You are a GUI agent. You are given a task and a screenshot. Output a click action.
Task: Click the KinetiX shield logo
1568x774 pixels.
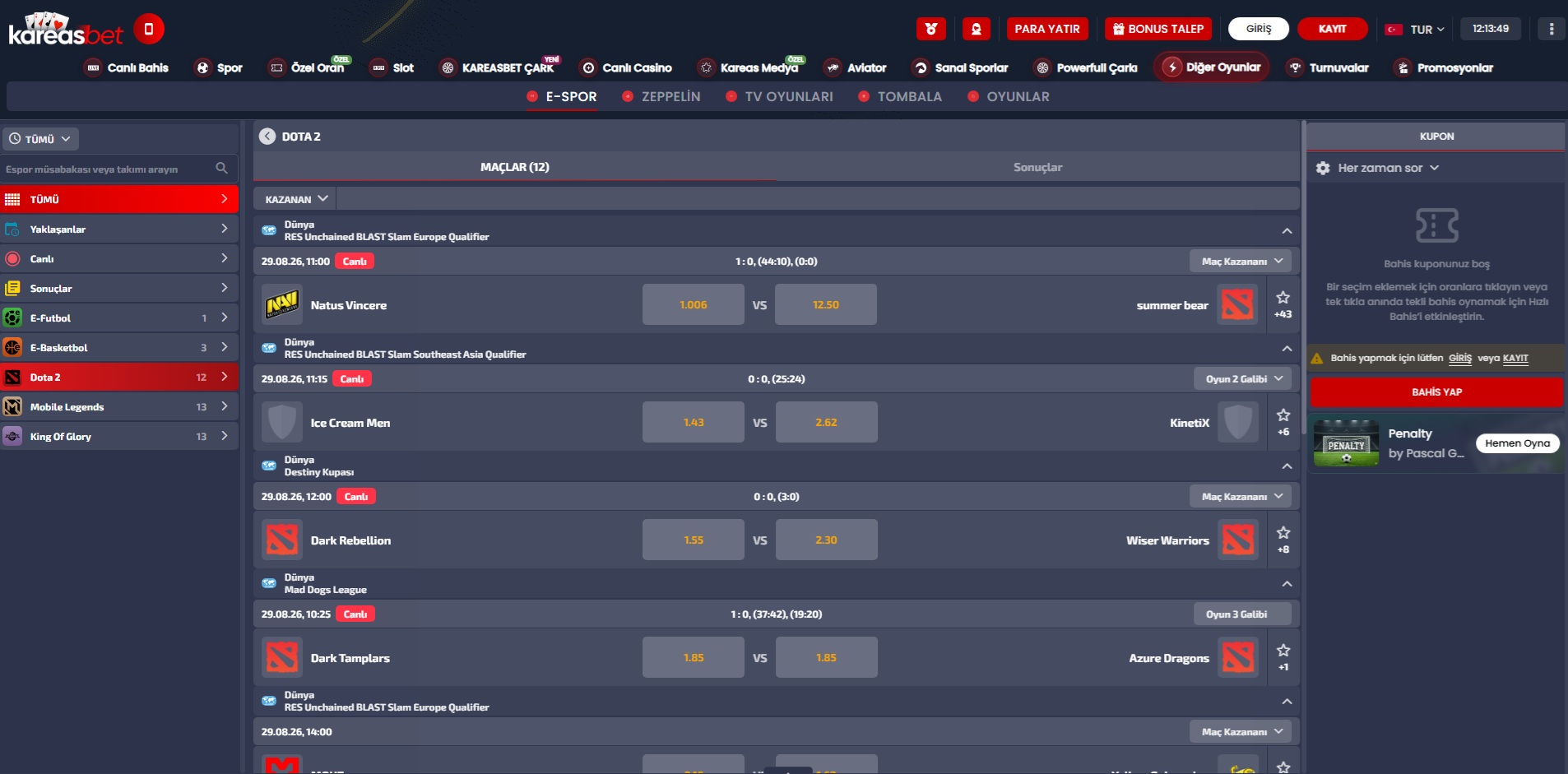1237,422
